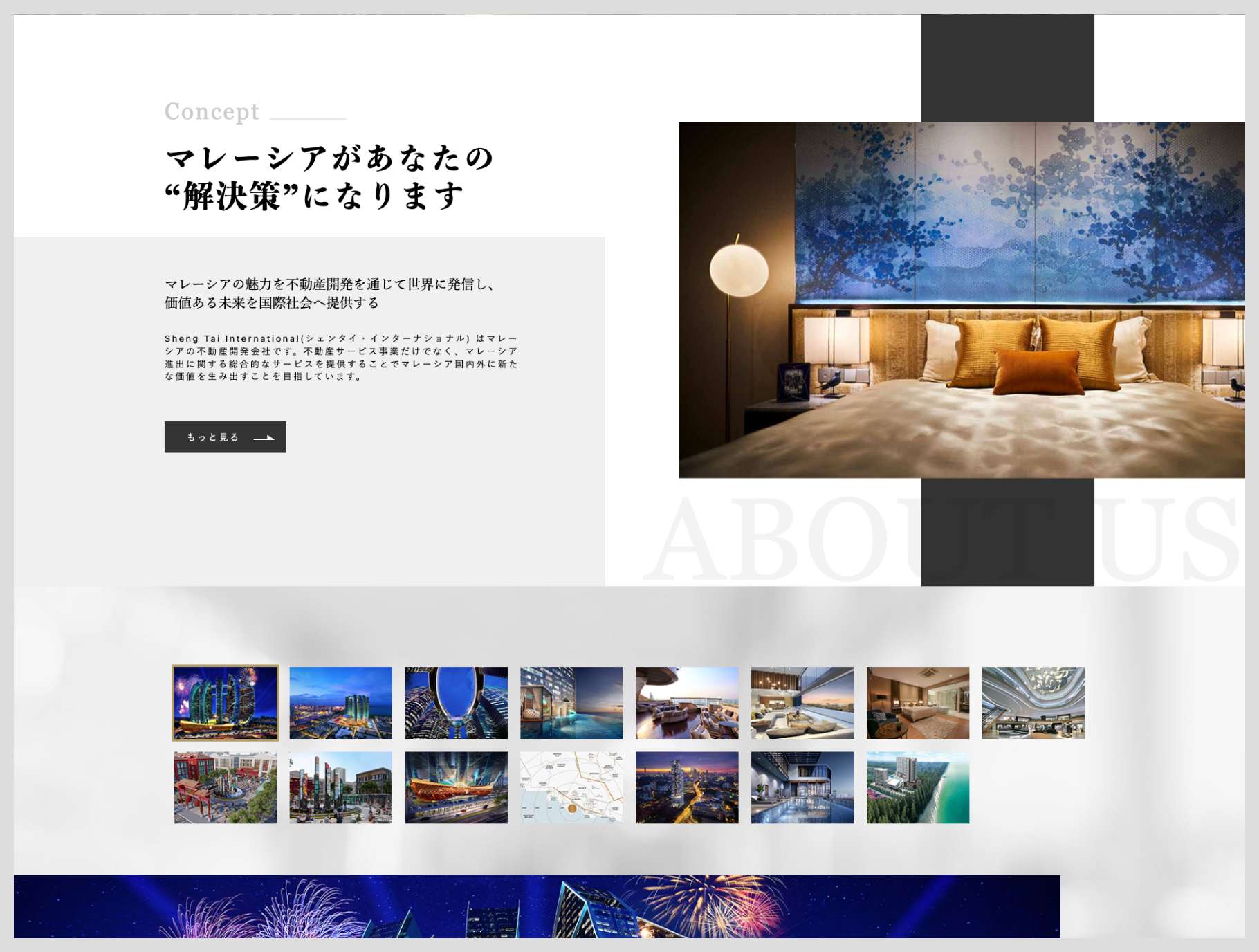Open the curved white atrium lobby thumbnail
The width and height of the screenshot is (1259, 952).
(1033, 703)
